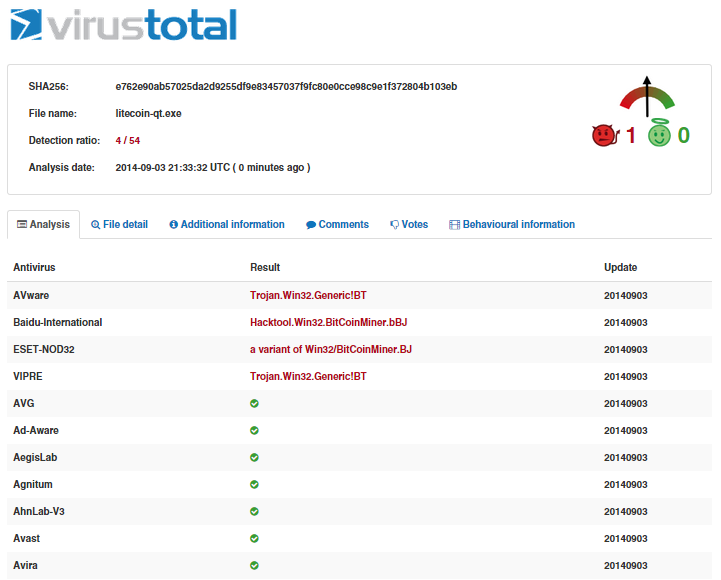
Task: Click the Baidu-International antivirus name
Action: [x=58, y=322]
